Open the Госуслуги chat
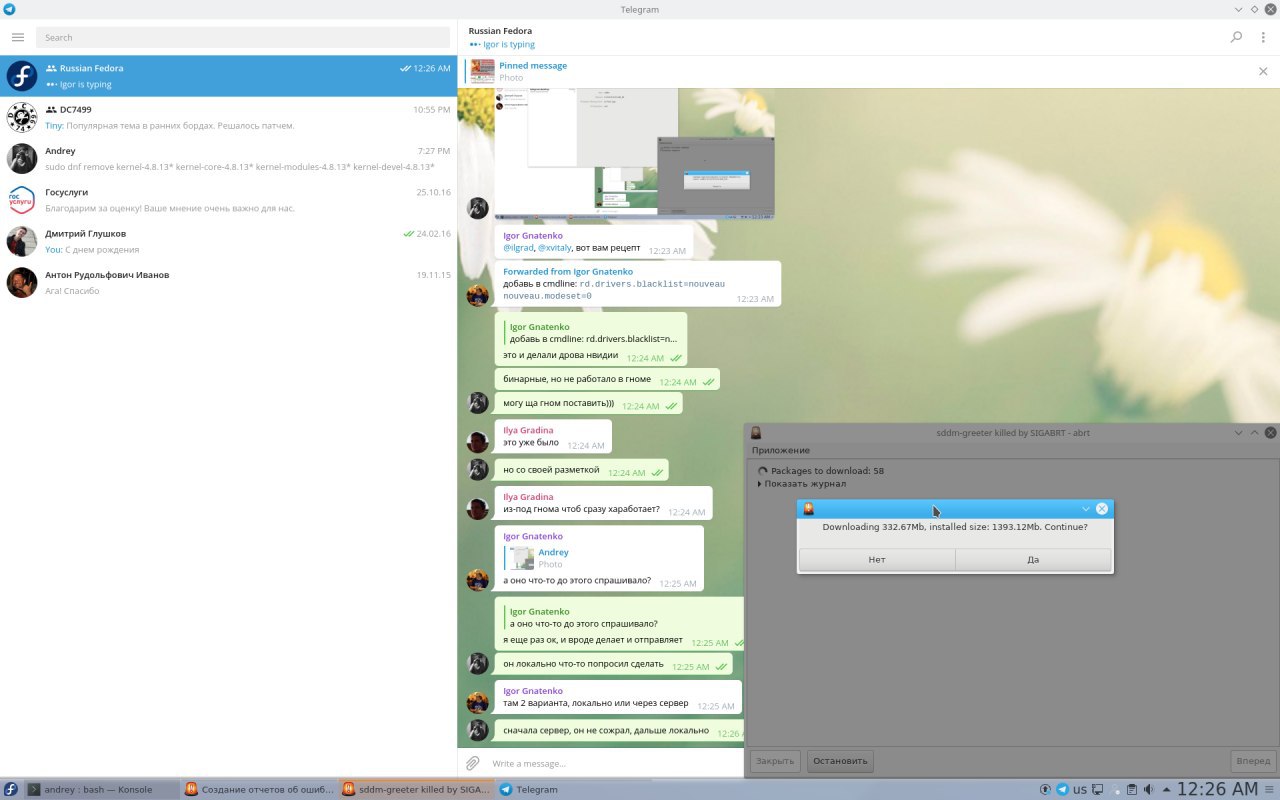Viewport: 1280px width, 800px height. 228,200
